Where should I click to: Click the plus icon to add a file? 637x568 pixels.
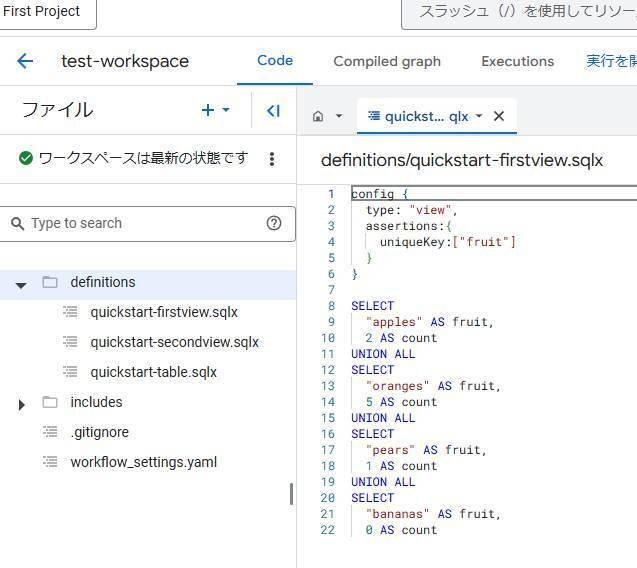[x=208, y=110]
